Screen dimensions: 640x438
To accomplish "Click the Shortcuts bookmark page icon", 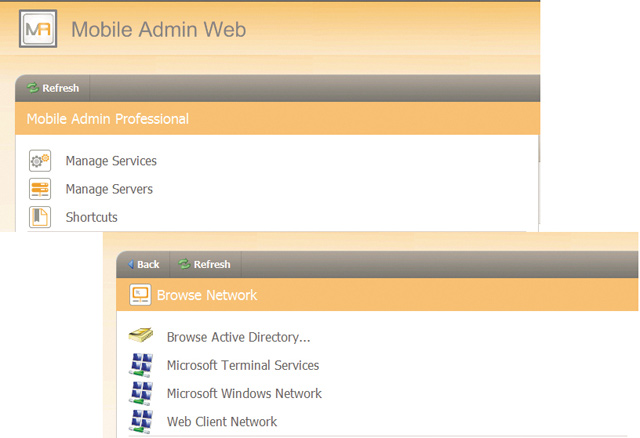I will (x=40, y=217).
